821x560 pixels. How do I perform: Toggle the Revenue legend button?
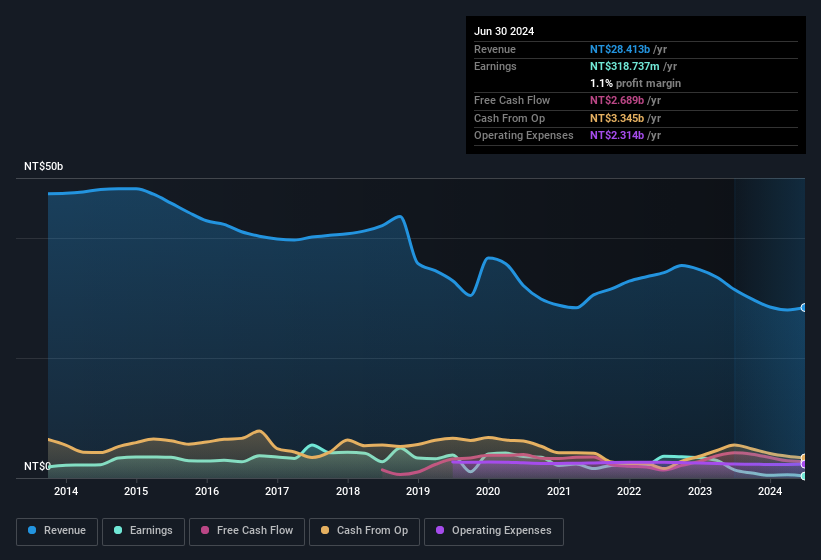[x=57, y=531]
